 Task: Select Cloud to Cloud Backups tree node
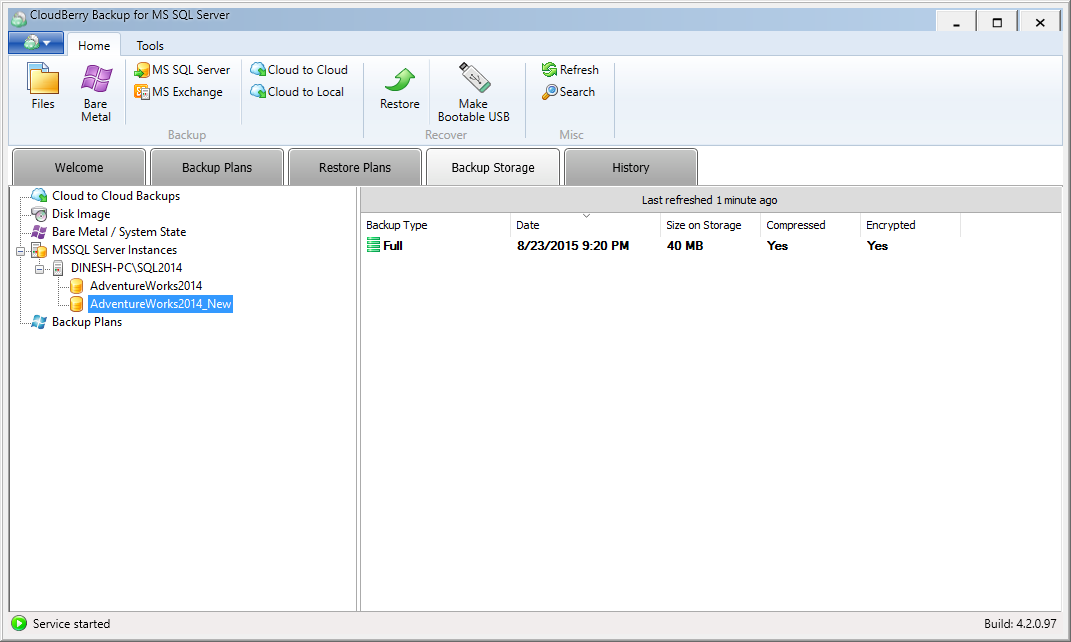[116, 196]
